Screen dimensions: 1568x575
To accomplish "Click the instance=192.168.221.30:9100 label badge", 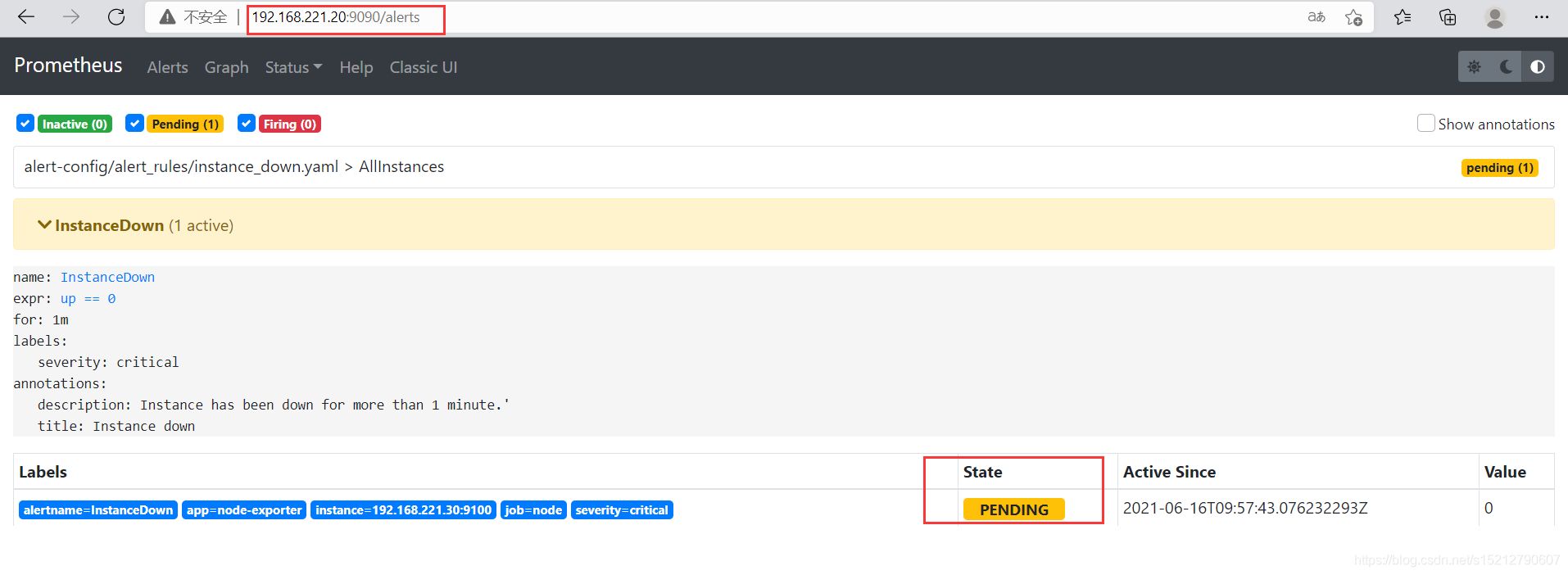I will click(404, 509).
